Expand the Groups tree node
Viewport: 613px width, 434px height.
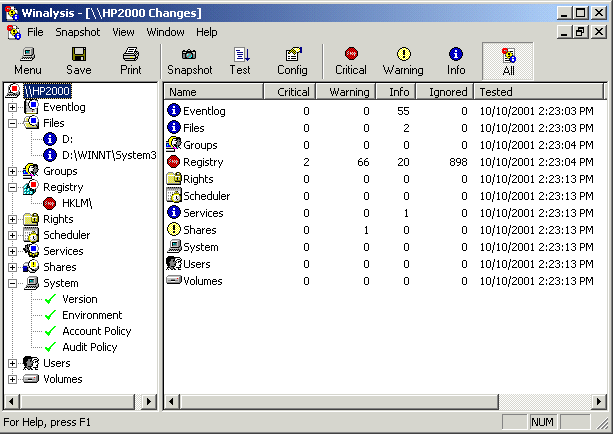point(13,171)
